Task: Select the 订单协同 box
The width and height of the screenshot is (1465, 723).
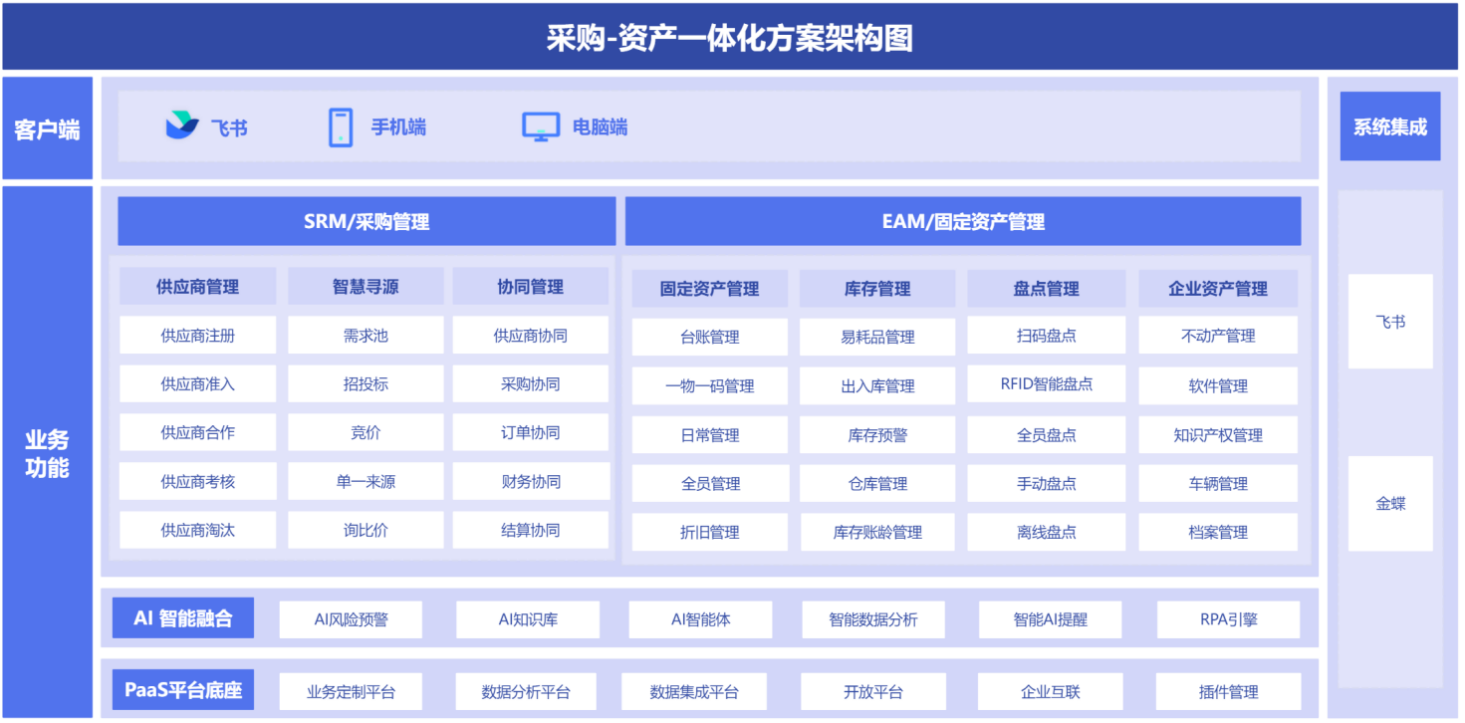Action: click(530, 433)
